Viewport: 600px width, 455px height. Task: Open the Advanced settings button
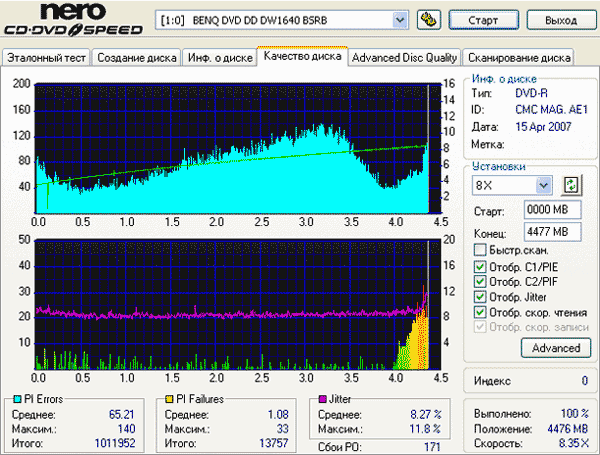556,348
